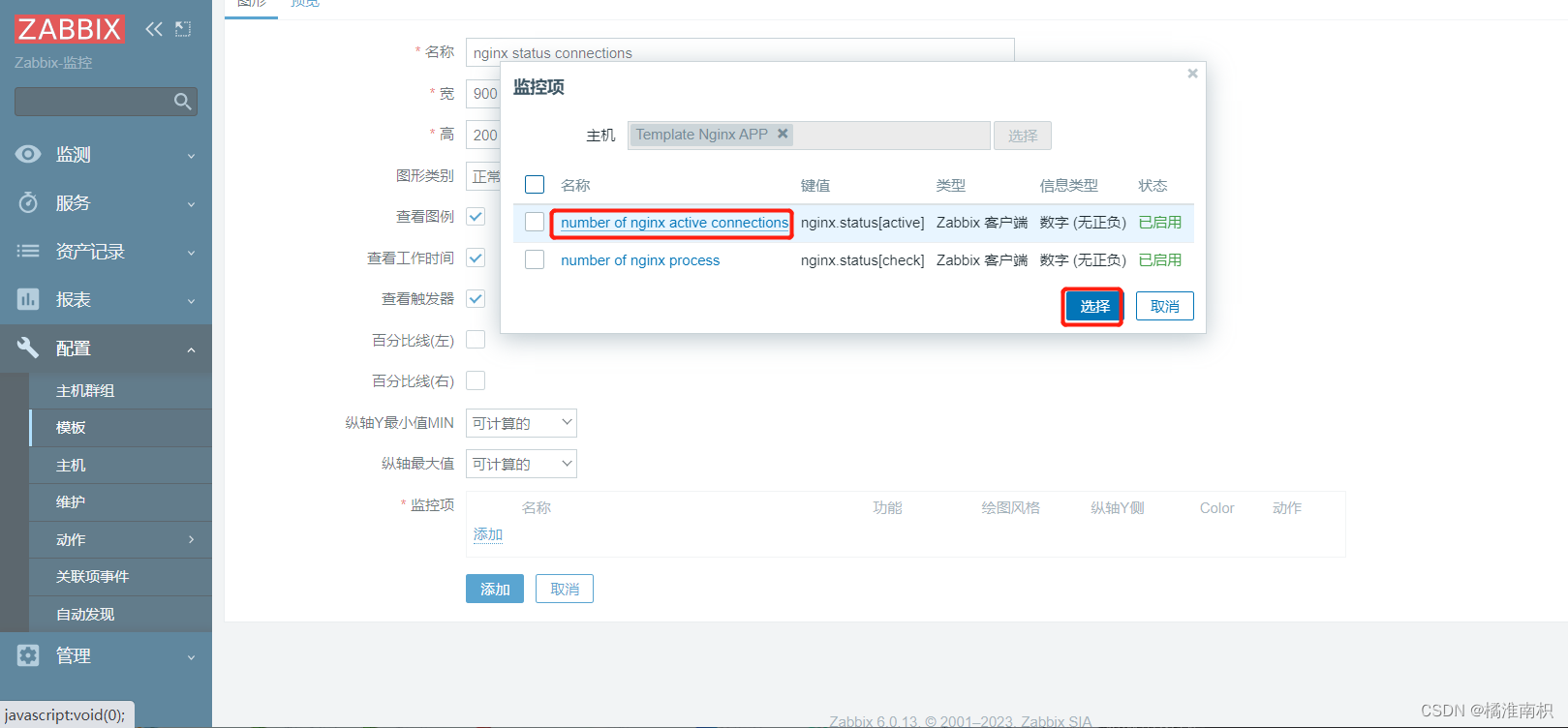Open 主机 in the sidebar
Viewport: 1568px width, 728px height.
pos(71,465)
